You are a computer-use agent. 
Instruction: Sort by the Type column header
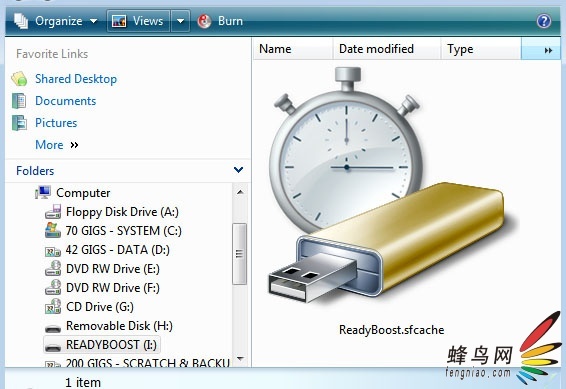pyautogui.click(x=481, y=49)
